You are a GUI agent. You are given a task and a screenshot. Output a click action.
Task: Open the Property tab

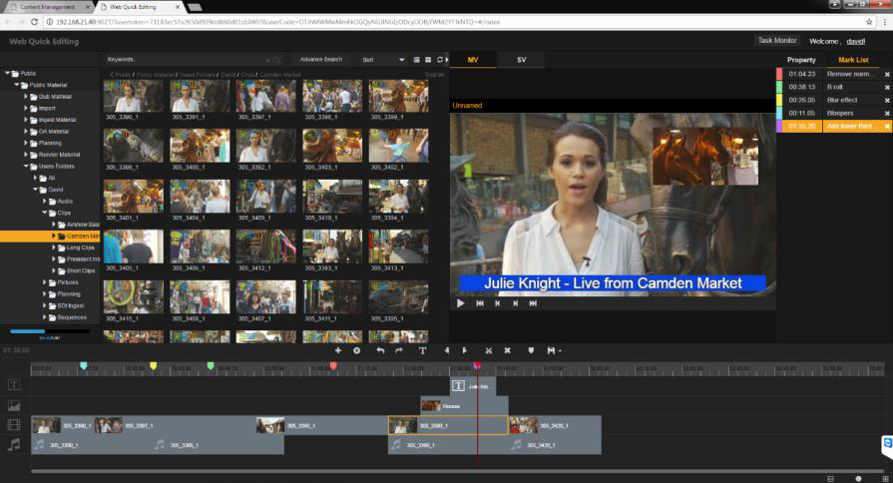(801, 60)
